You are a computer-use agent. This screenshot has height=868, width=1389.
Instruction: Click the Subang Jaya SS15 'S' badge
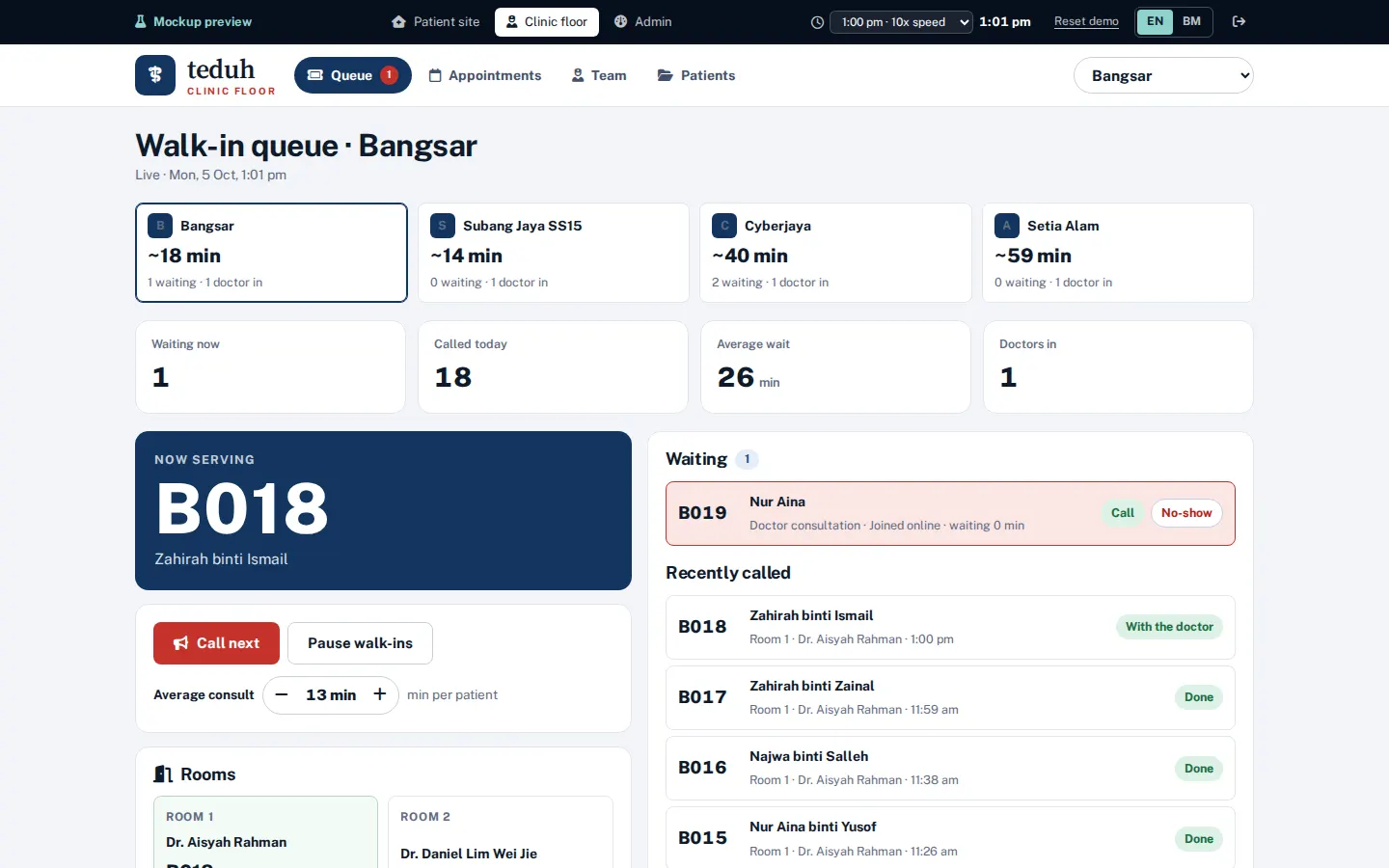click(x=443, y=226)
